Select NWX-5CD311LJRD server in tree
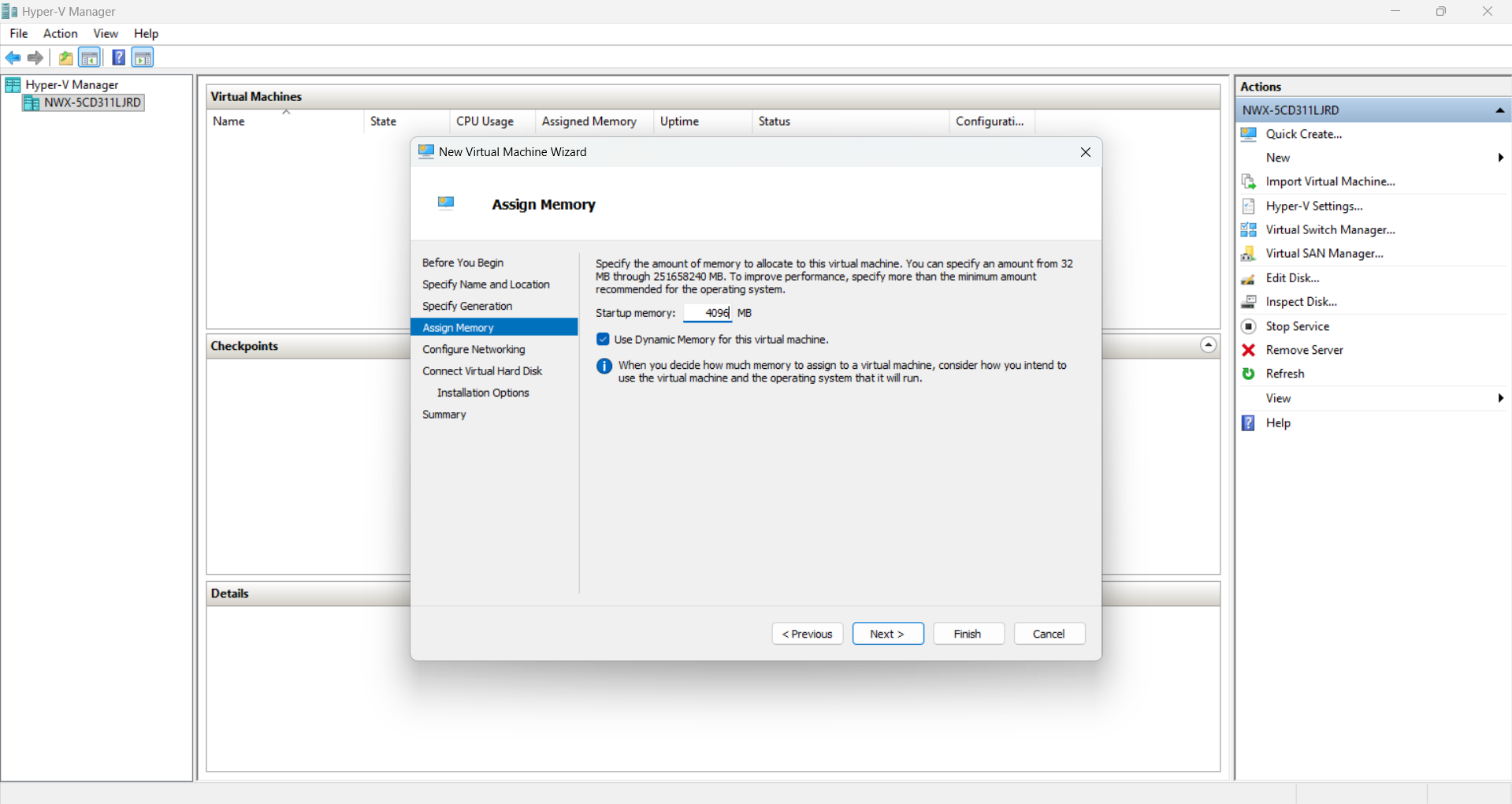Viewport: 1512px width, 804px height. pos(91,102)
